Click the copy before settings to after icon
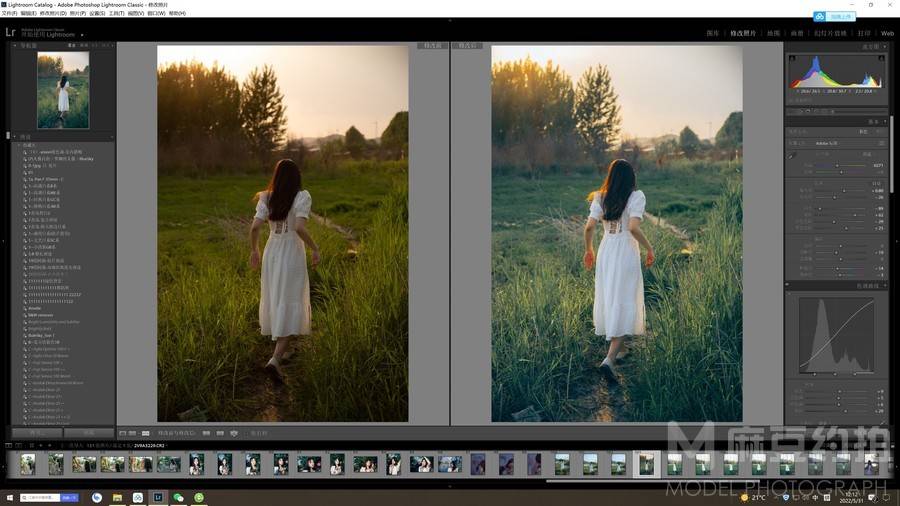This screenshot has height=506, width=900. point(206,433)
